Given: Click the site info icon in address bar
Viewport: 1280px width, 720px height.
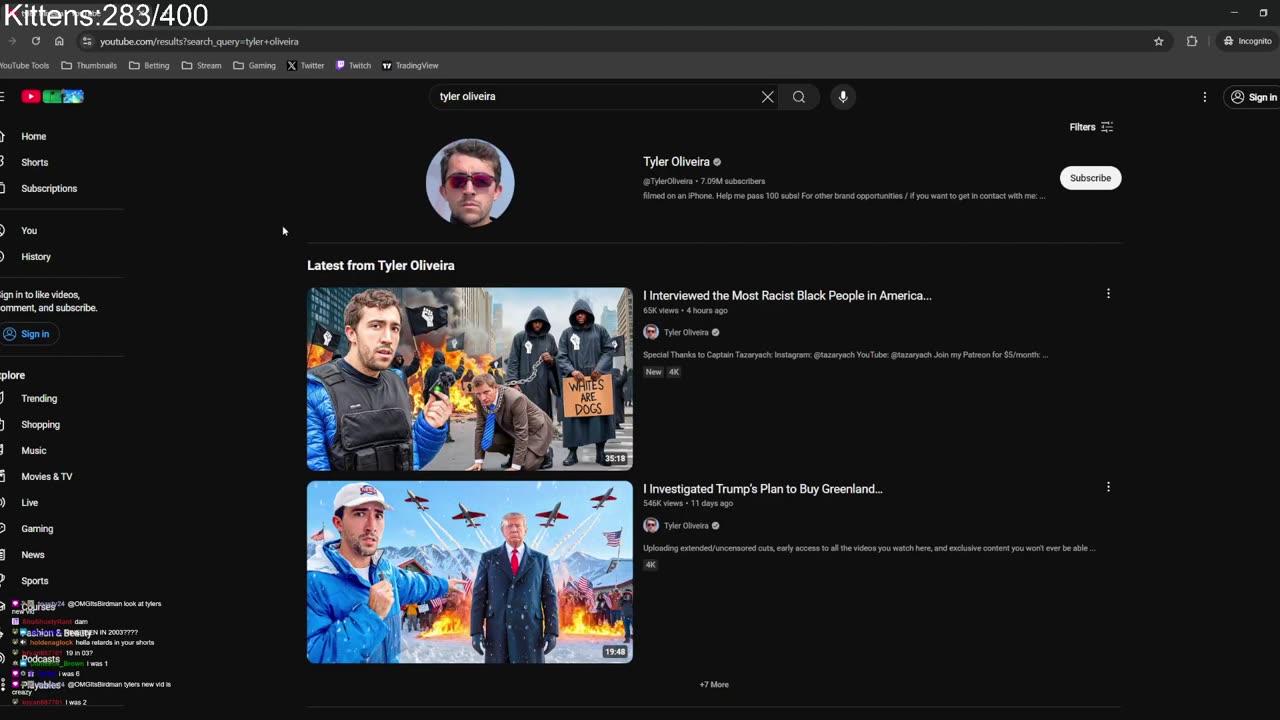Looking at the screenshot, I should (87, 41).
